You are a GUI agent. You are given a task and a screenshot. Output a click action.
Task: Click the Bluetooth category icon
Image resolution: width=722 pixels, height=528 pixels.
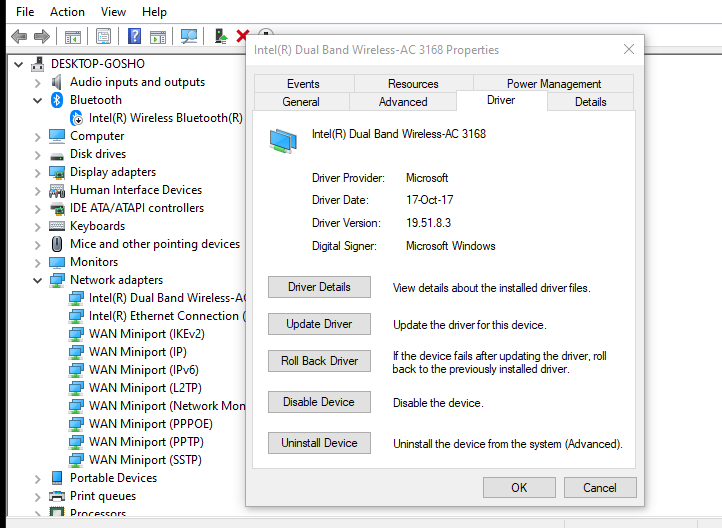57,100
